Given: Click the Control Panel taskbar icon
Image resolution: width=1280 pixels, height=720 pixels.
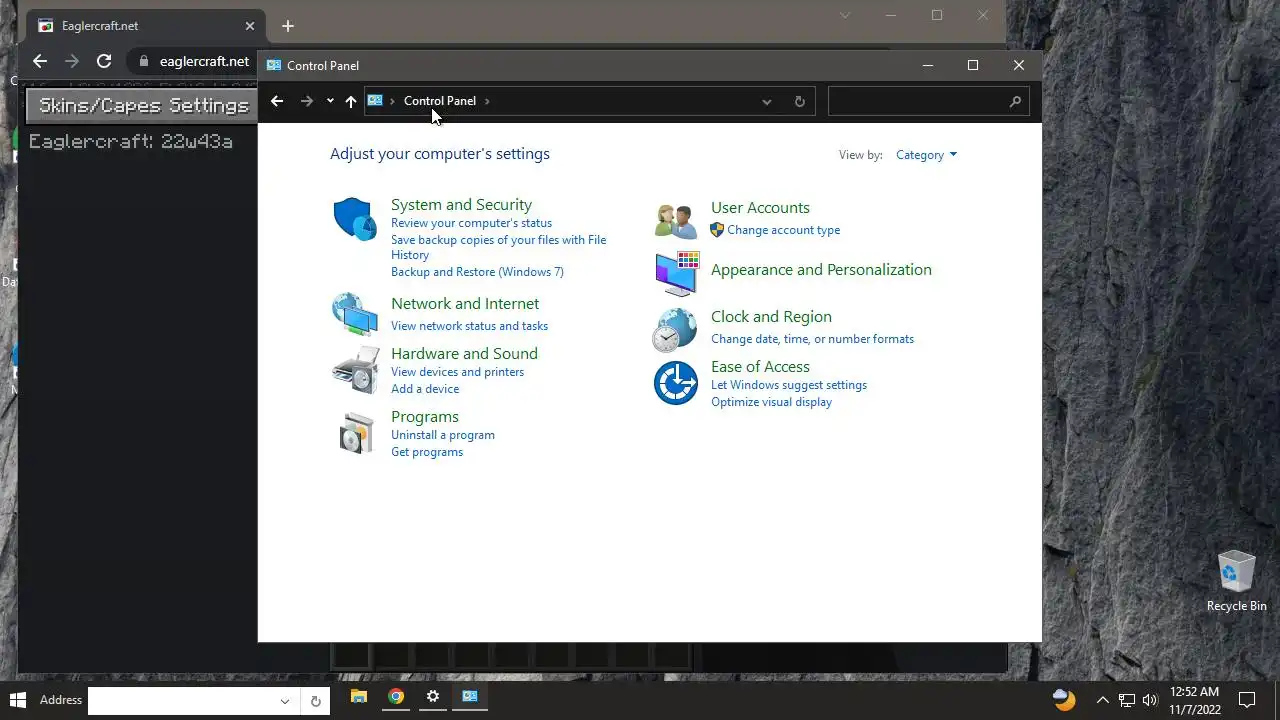Looking at the screenshot, I should (x=470, y=697).
